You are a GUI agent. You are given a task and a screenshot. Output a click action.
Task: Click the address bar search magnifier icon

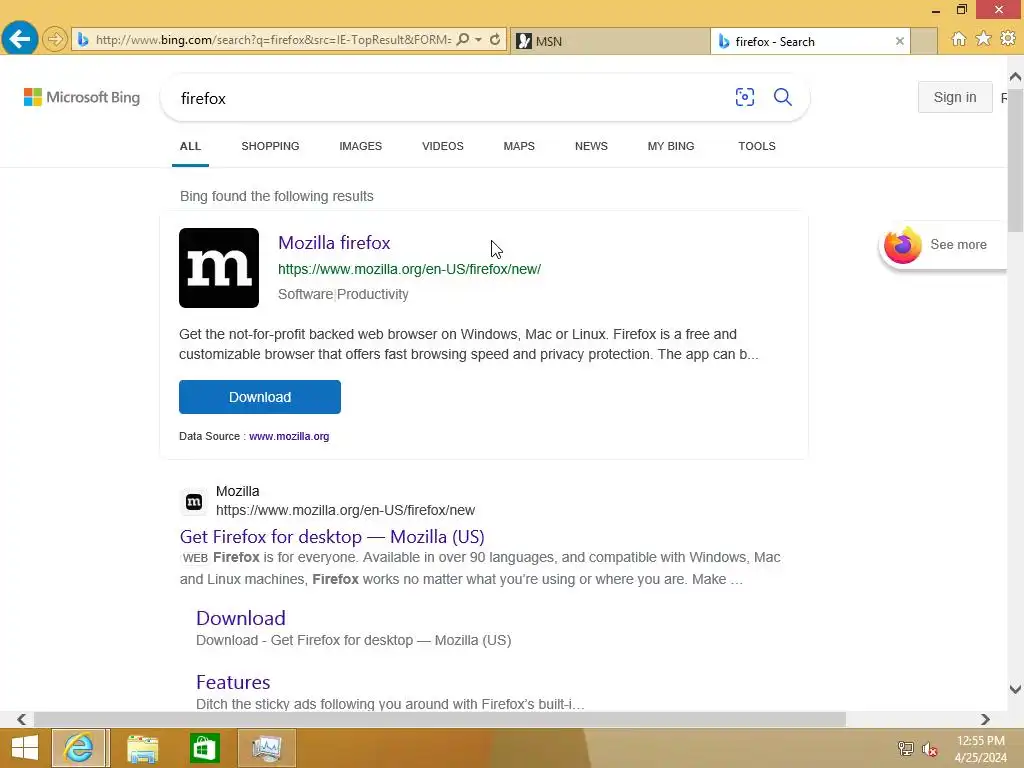pyautogui.click(x=462, y=40)
